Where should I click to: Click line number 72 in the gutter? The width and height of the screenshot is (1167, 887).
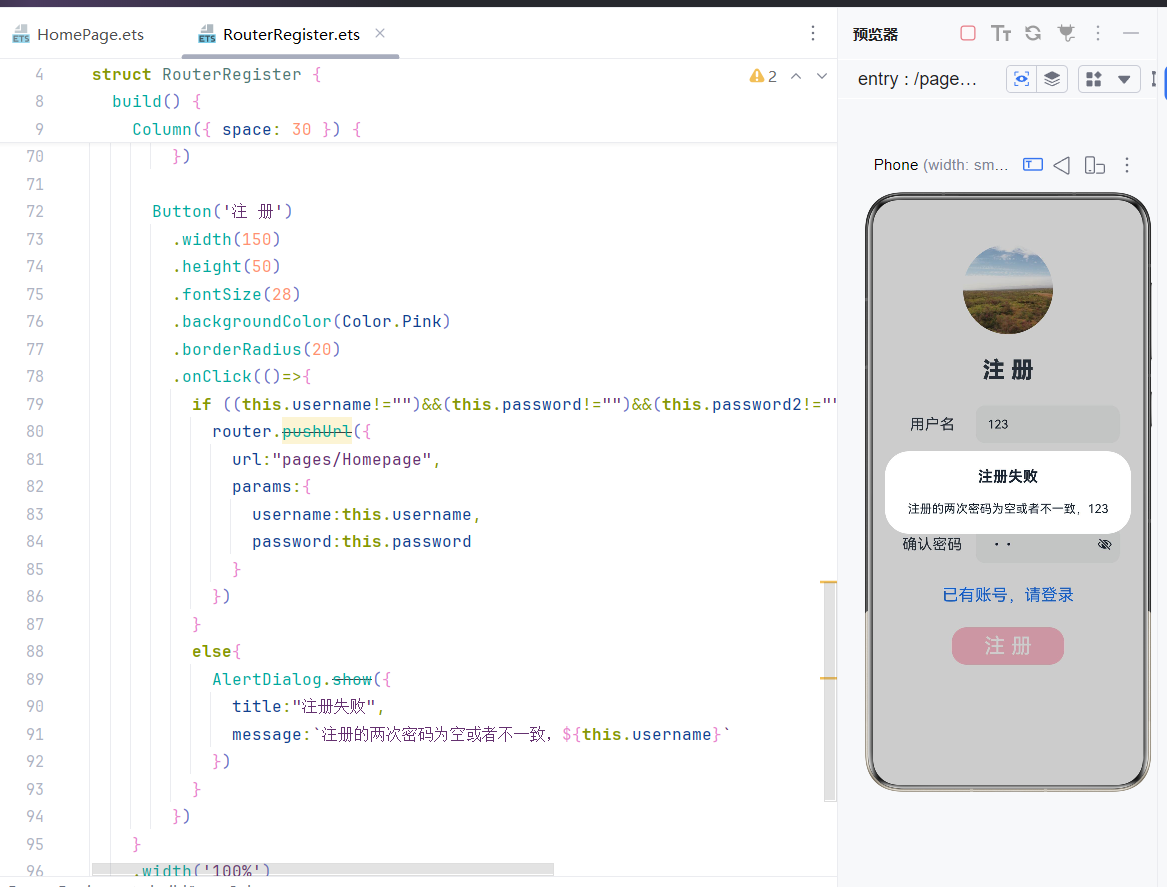(x=35, y=211)
